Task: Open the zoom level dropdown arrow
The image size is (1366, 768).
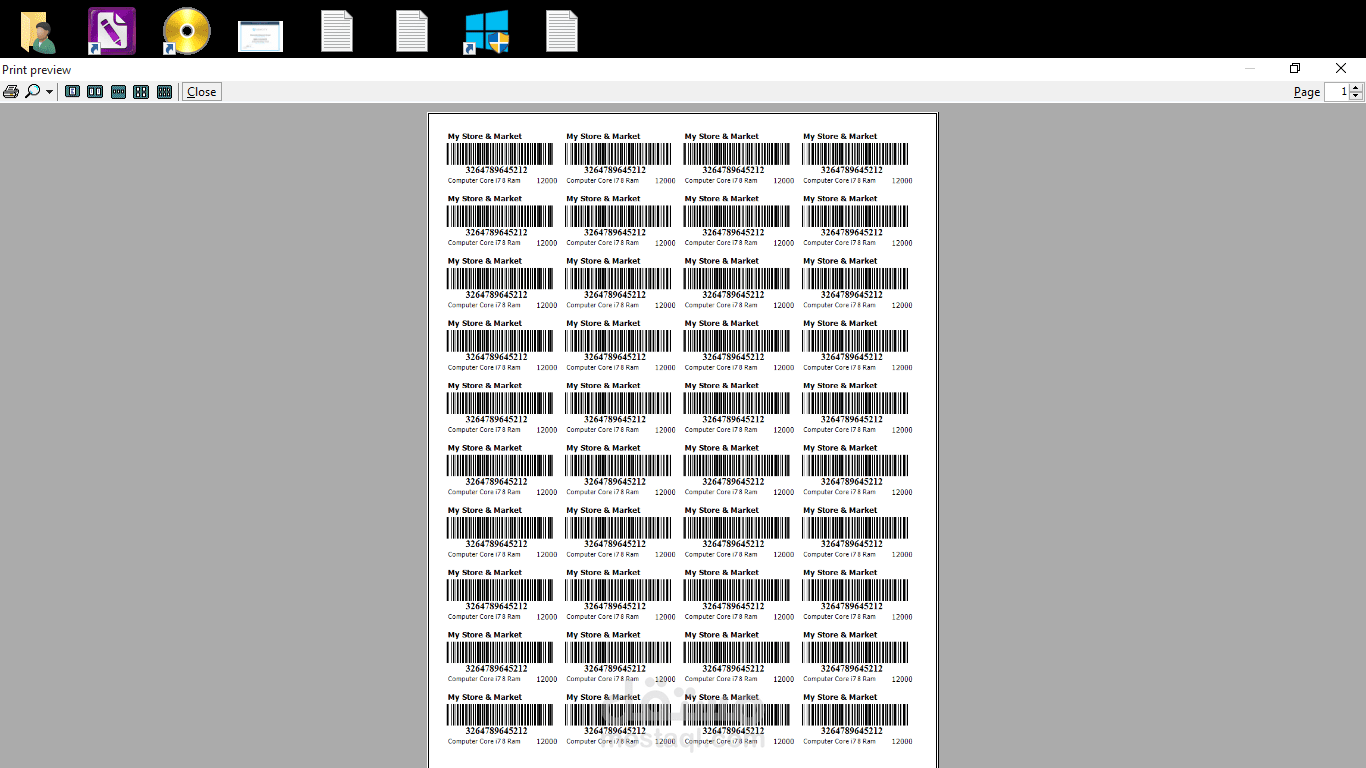Action: [x=50, y=92]
